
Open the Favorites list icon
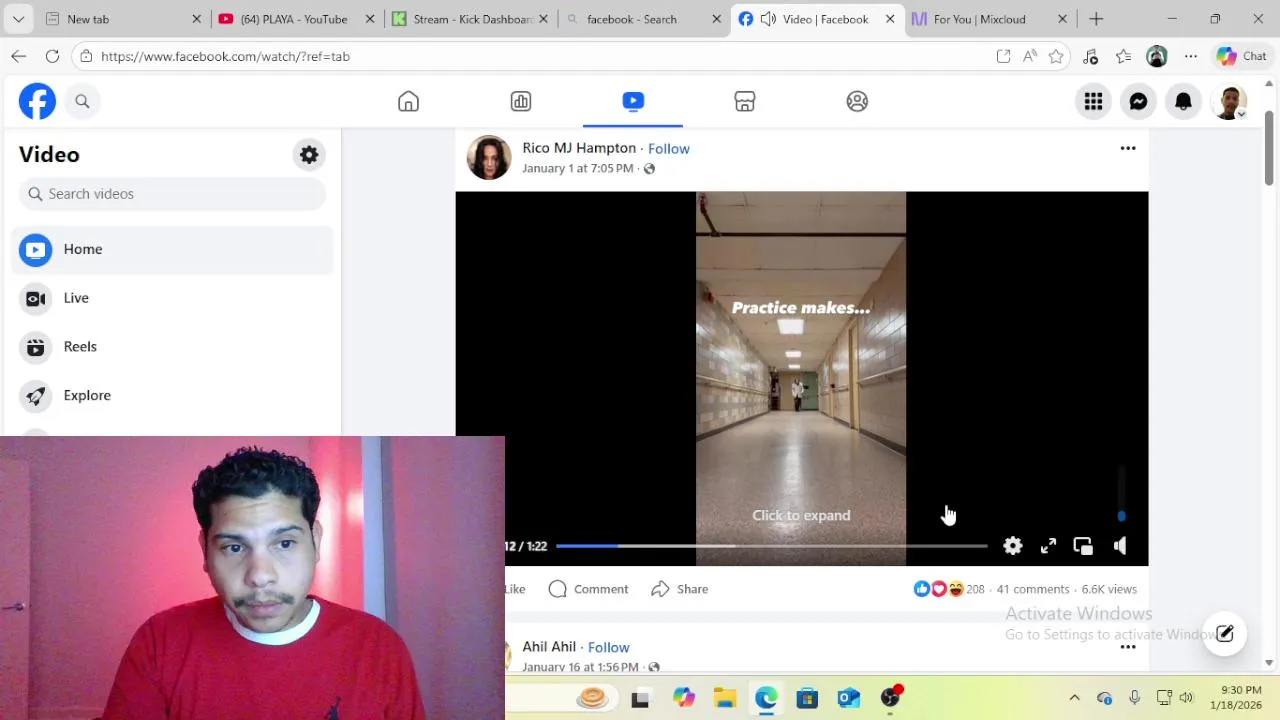(x=1123, y=57)
